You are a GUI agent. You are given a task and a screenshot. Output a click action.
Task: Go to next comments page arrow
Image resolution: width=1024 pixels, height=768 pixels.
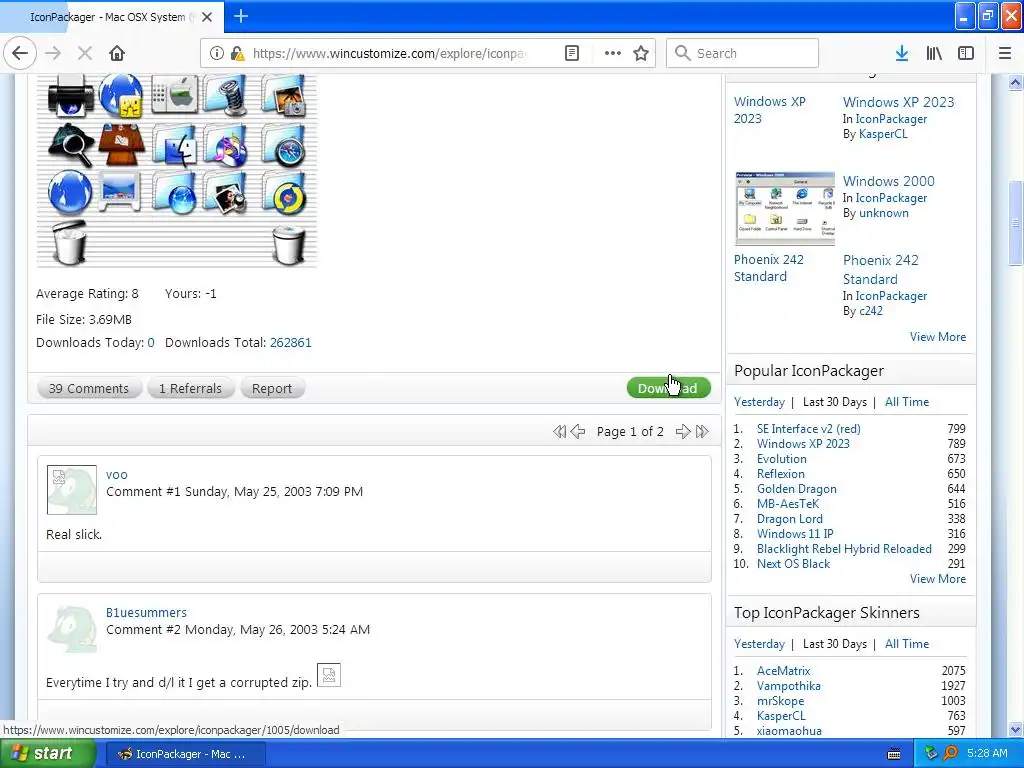tap(682, 431)
